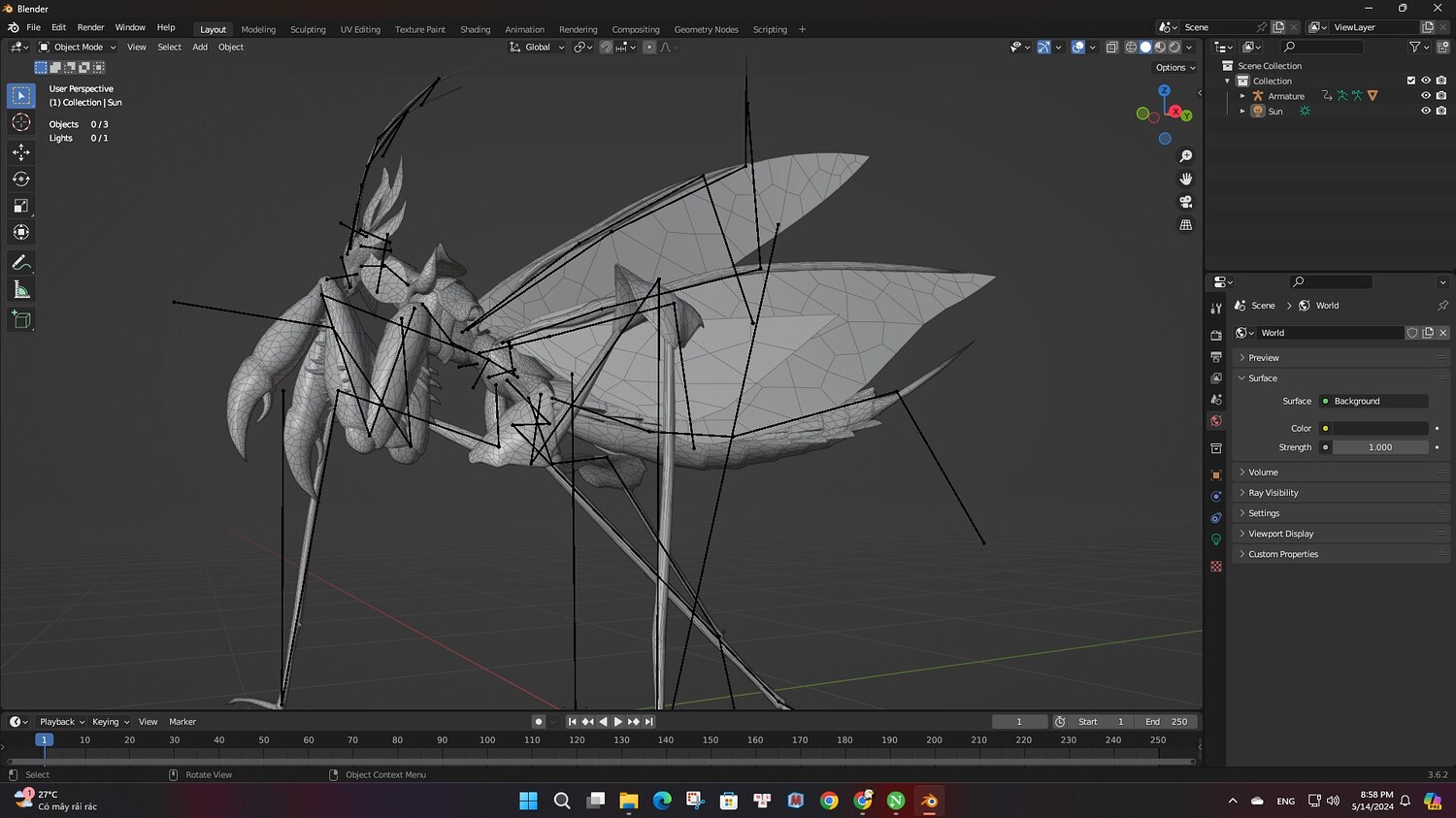Pin the properties editor context

(1442, 306)
